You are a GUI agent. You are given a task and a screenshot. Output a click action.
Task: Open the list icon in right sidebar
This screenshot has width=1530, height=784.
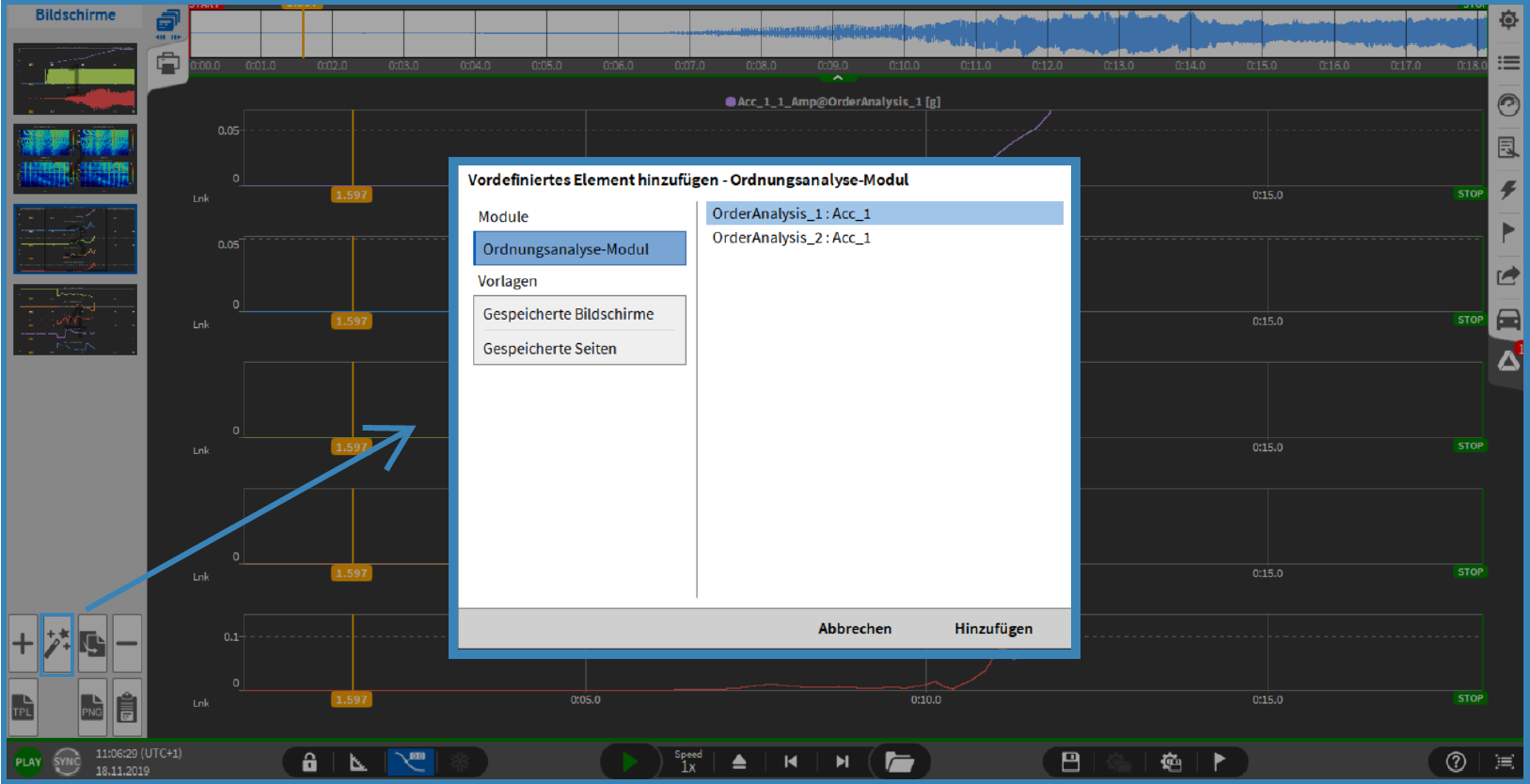pos(1508,63)
